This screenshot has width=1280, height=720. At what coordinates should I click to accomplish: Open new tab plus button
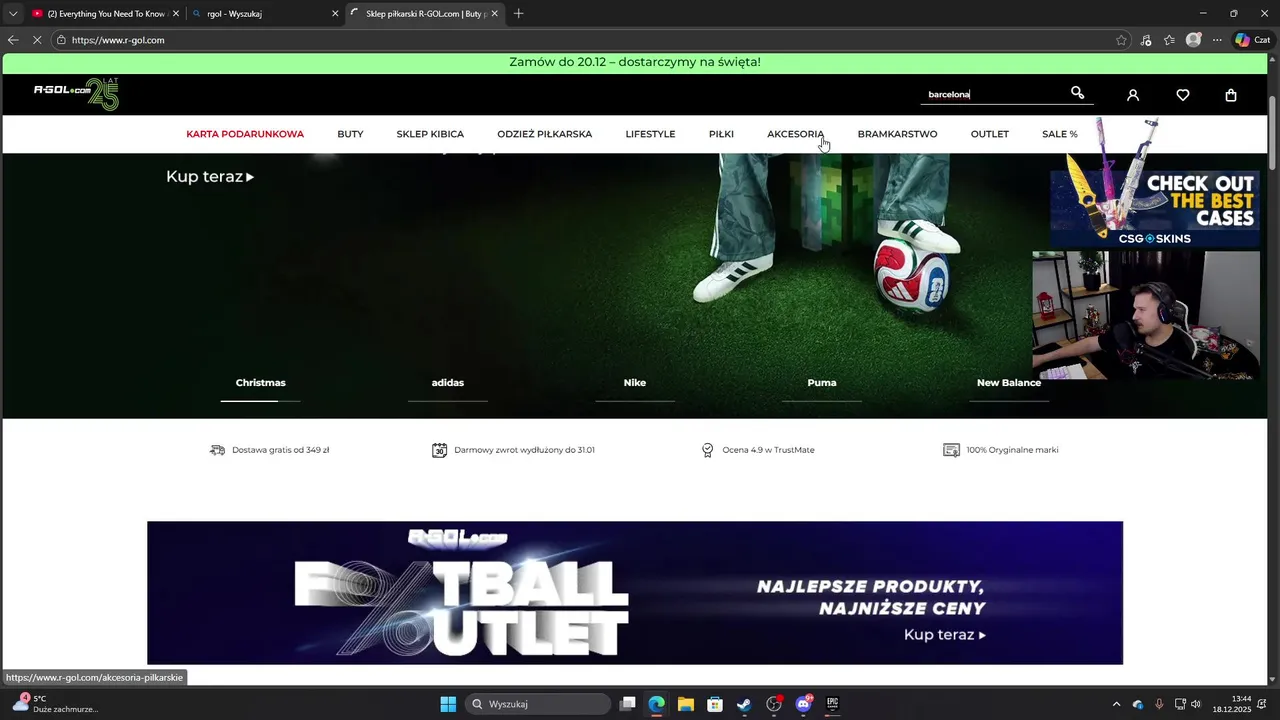(518, 14)
